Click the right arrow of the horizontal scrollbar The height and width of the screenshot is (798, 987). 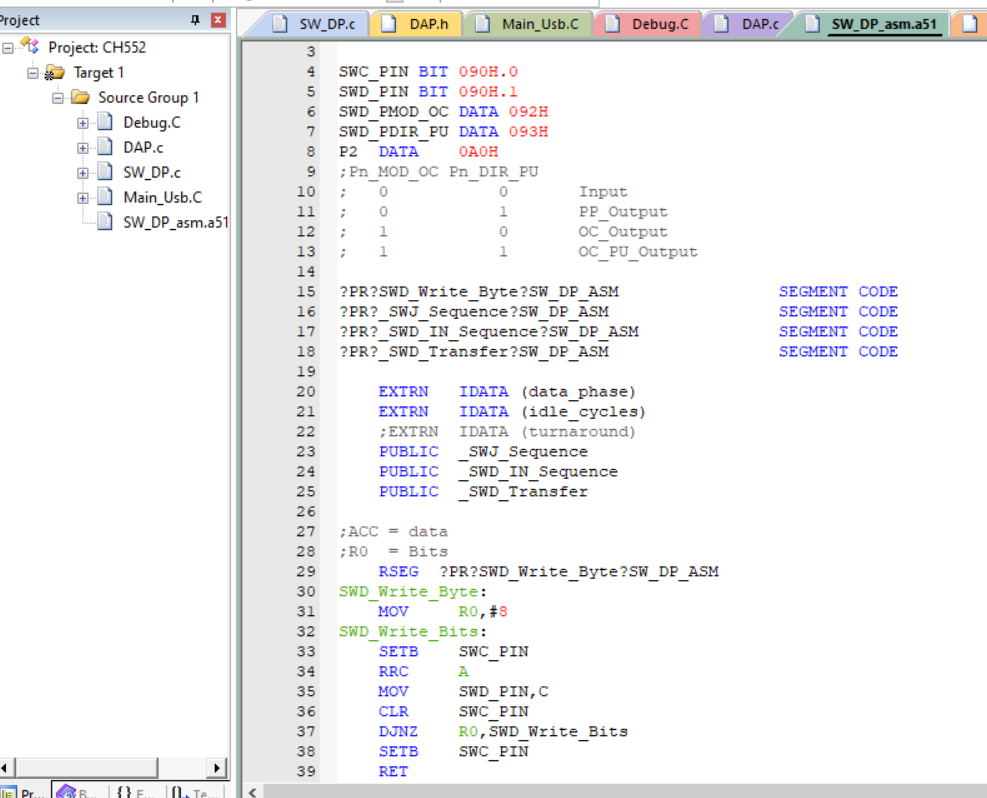(217, 769)
